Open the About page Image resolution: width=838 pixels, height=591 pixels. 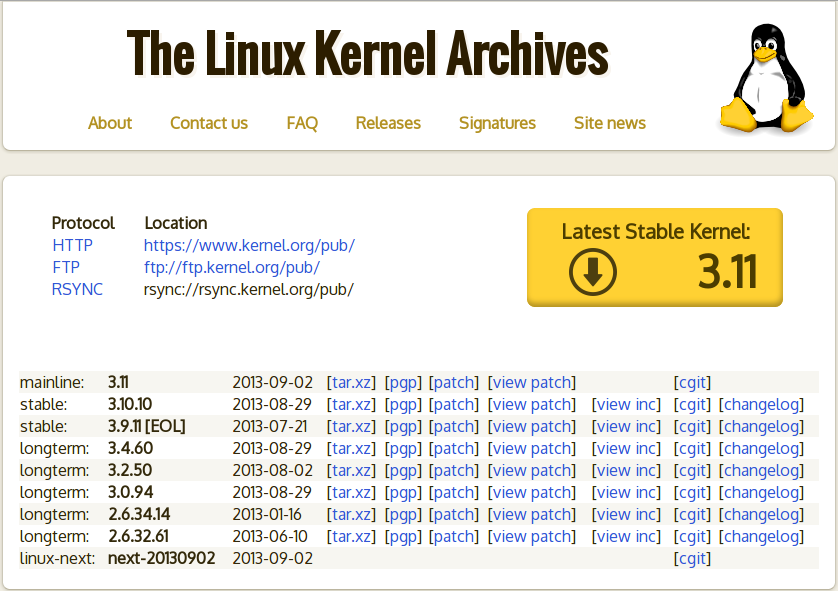pos(110,123)
